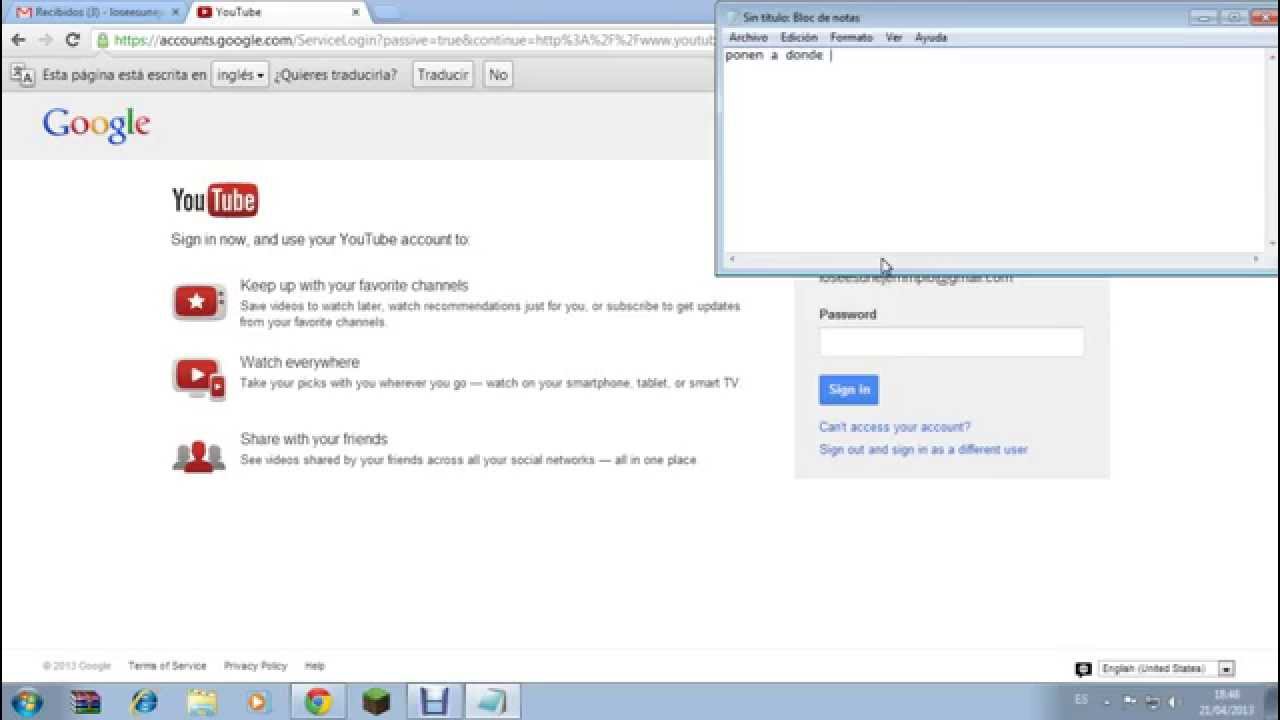Open Notepad's Ver menu
This screenshot has width=1280, height=720.
click(x=894, y=37)
